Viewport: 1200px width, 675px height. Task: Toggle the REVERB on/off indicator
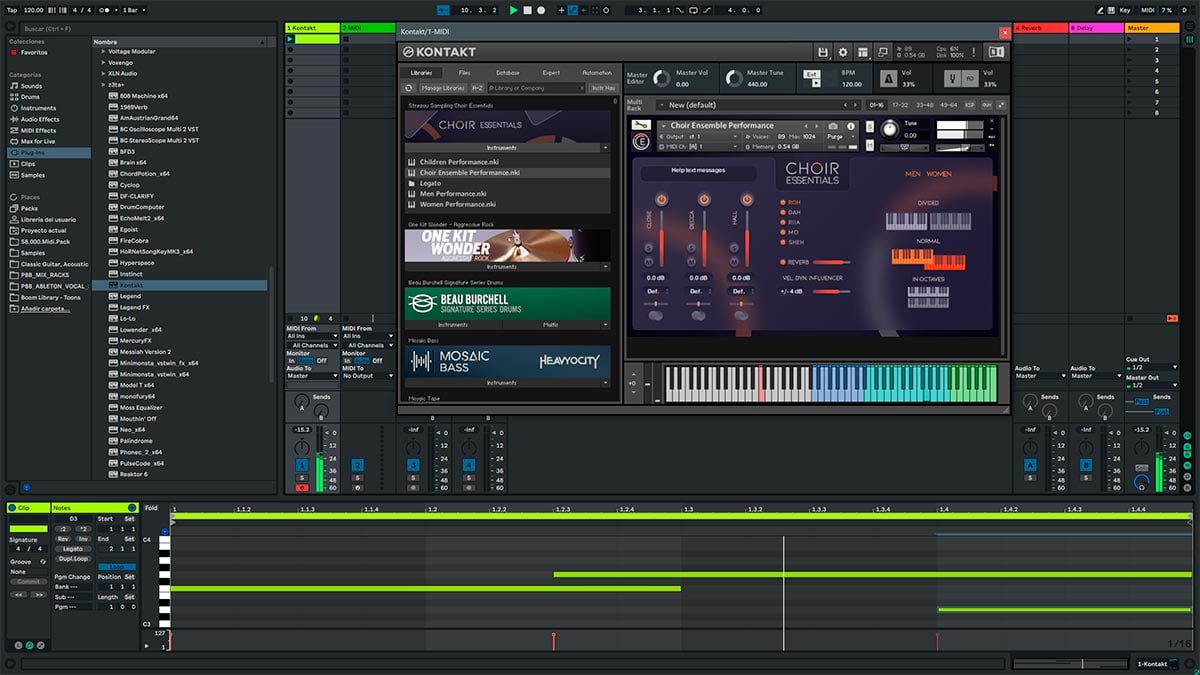tap(782, 262)
